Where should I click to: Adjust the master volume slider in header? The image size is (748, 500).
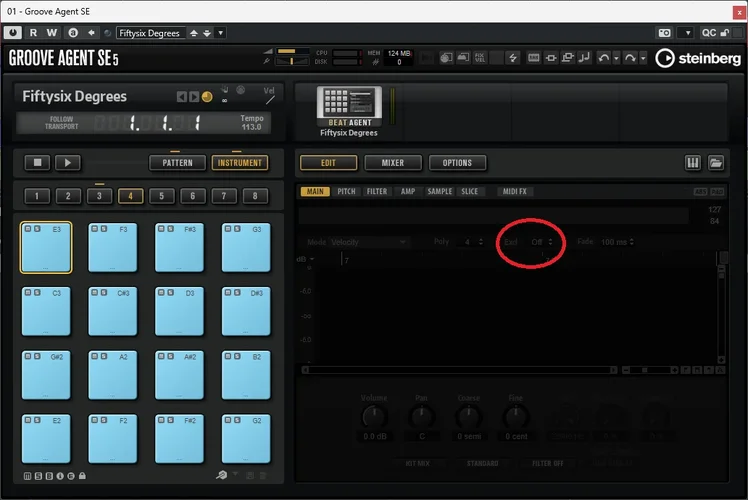point(292,51)
